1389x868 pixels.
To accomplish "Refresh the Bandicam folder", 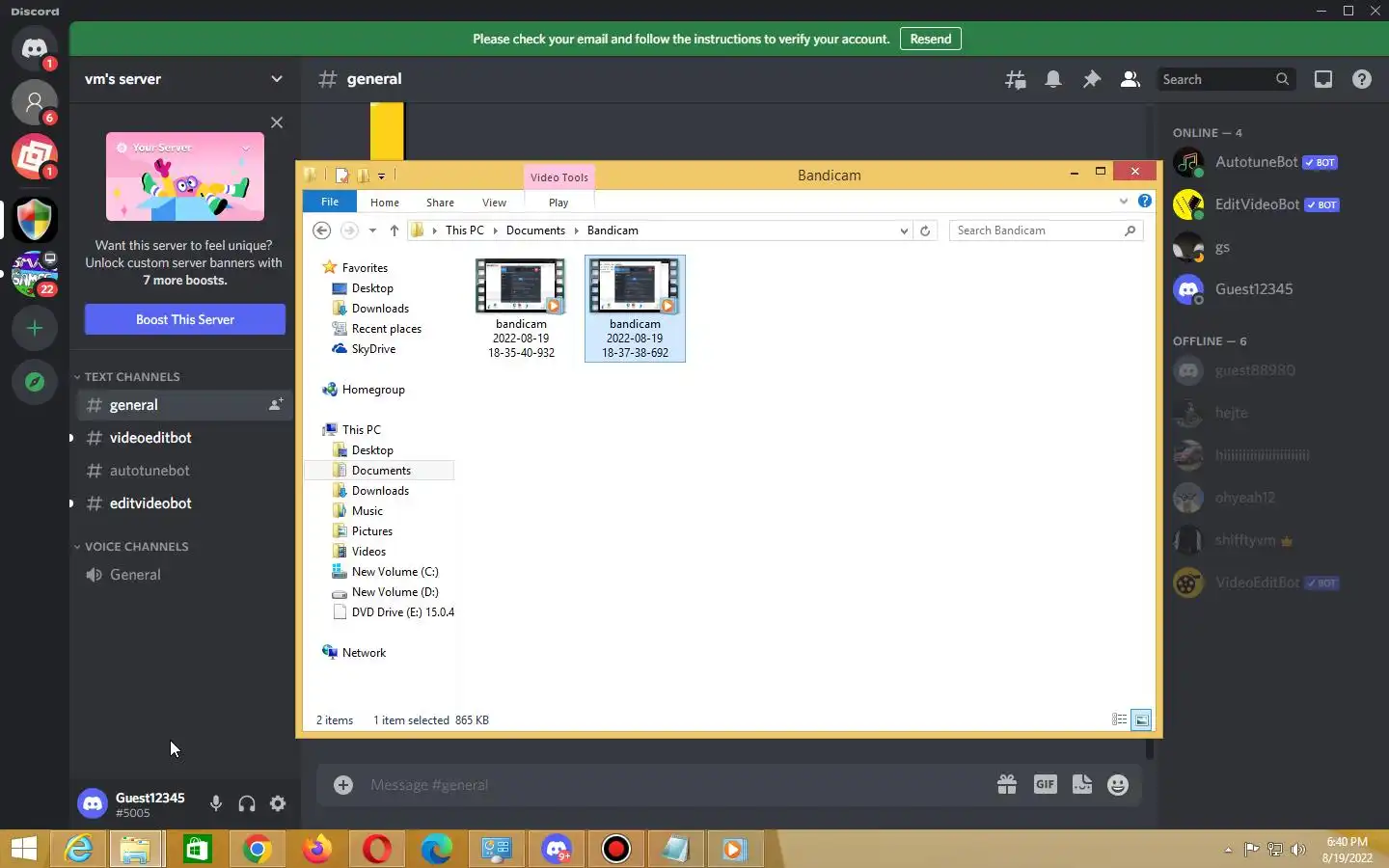I will click(925, 231).
